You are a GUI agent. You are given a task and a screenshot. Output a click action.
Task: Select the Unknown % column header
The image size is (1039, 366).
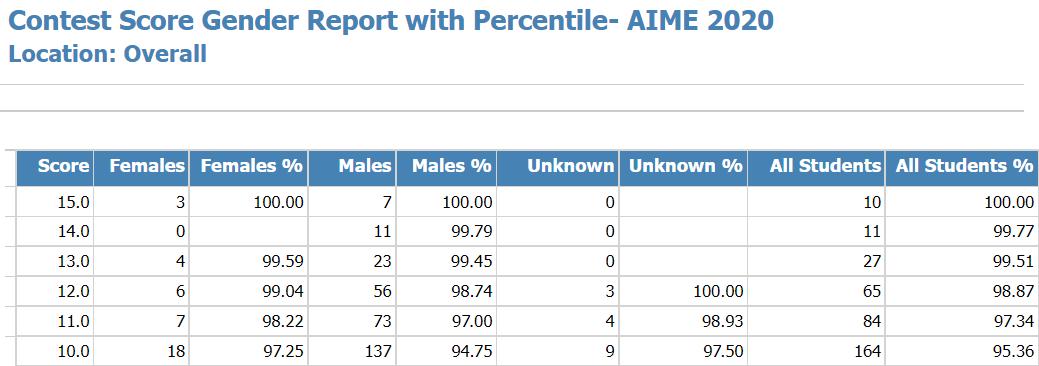[683, 168]
